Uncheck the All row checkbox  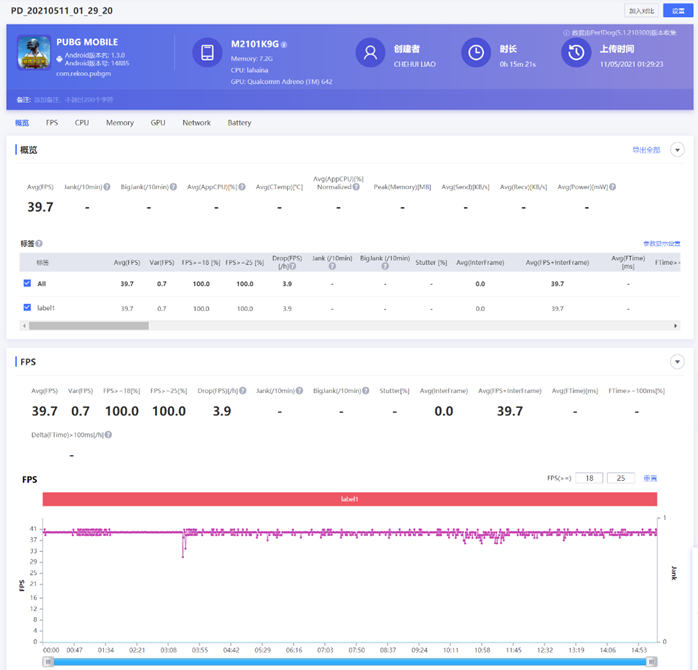tap(27, 284)
